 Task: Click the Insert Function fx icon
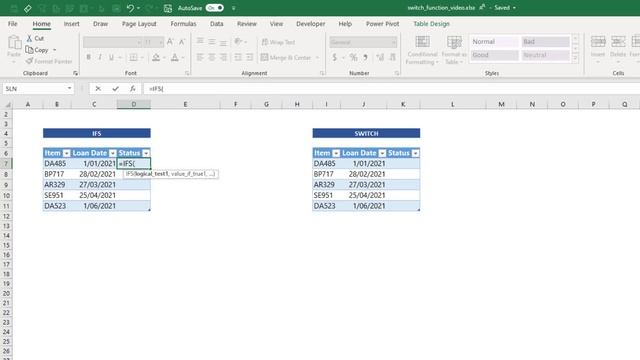133,89
